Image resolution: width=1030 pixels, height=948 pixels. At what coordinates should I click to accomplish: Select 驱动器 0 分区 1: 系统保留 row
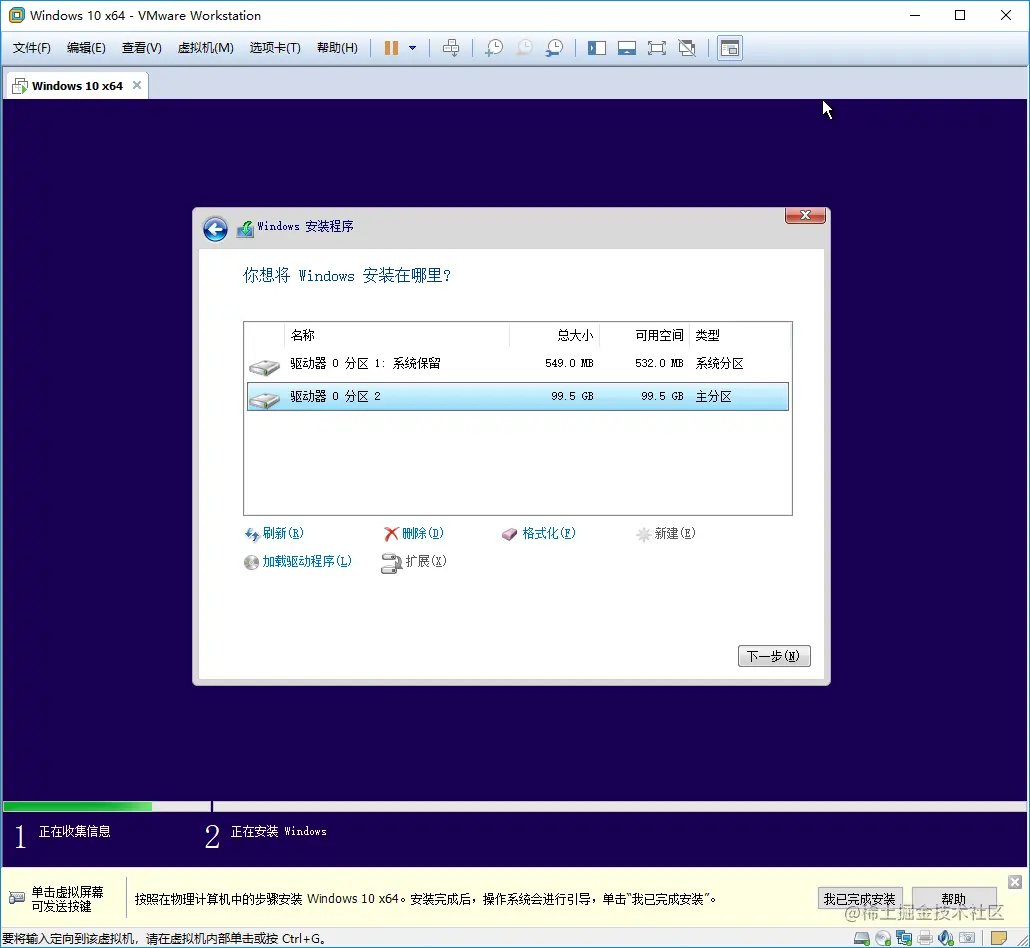[518, 364]
